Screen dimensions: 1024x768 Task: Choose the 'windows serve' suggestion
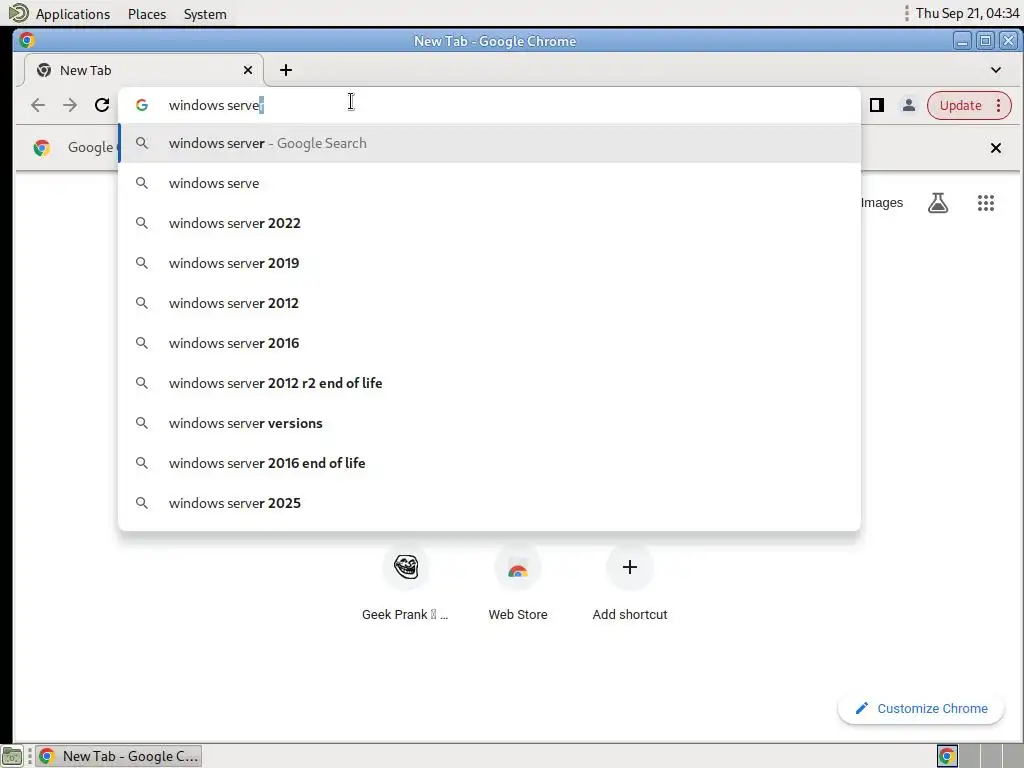click(489, 184)
